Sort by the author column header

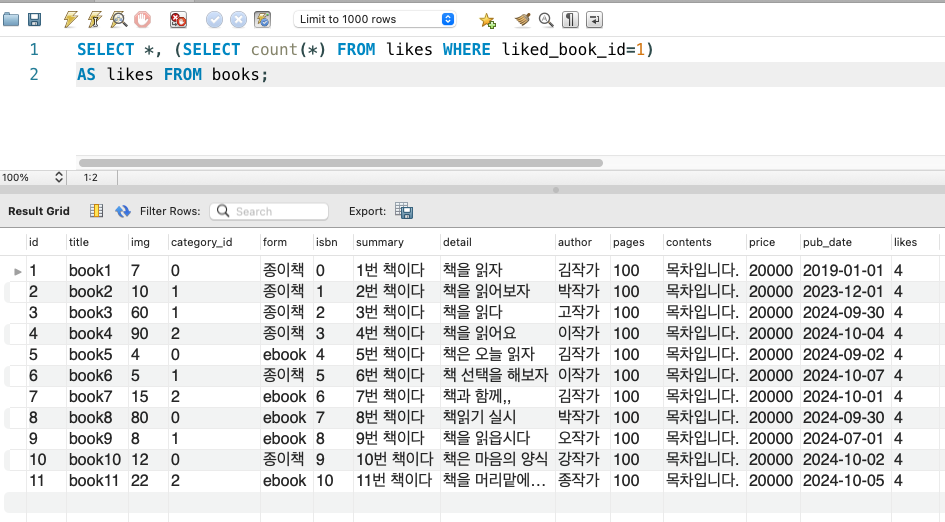click(575, 242)
